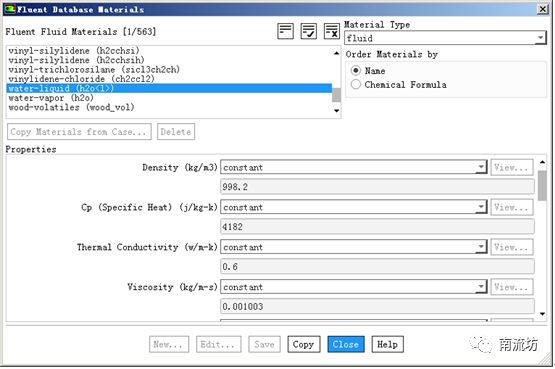Select vinyl-silylidene (h2cchsi) in materials list

pyautogui.click(x=169, y=50)
